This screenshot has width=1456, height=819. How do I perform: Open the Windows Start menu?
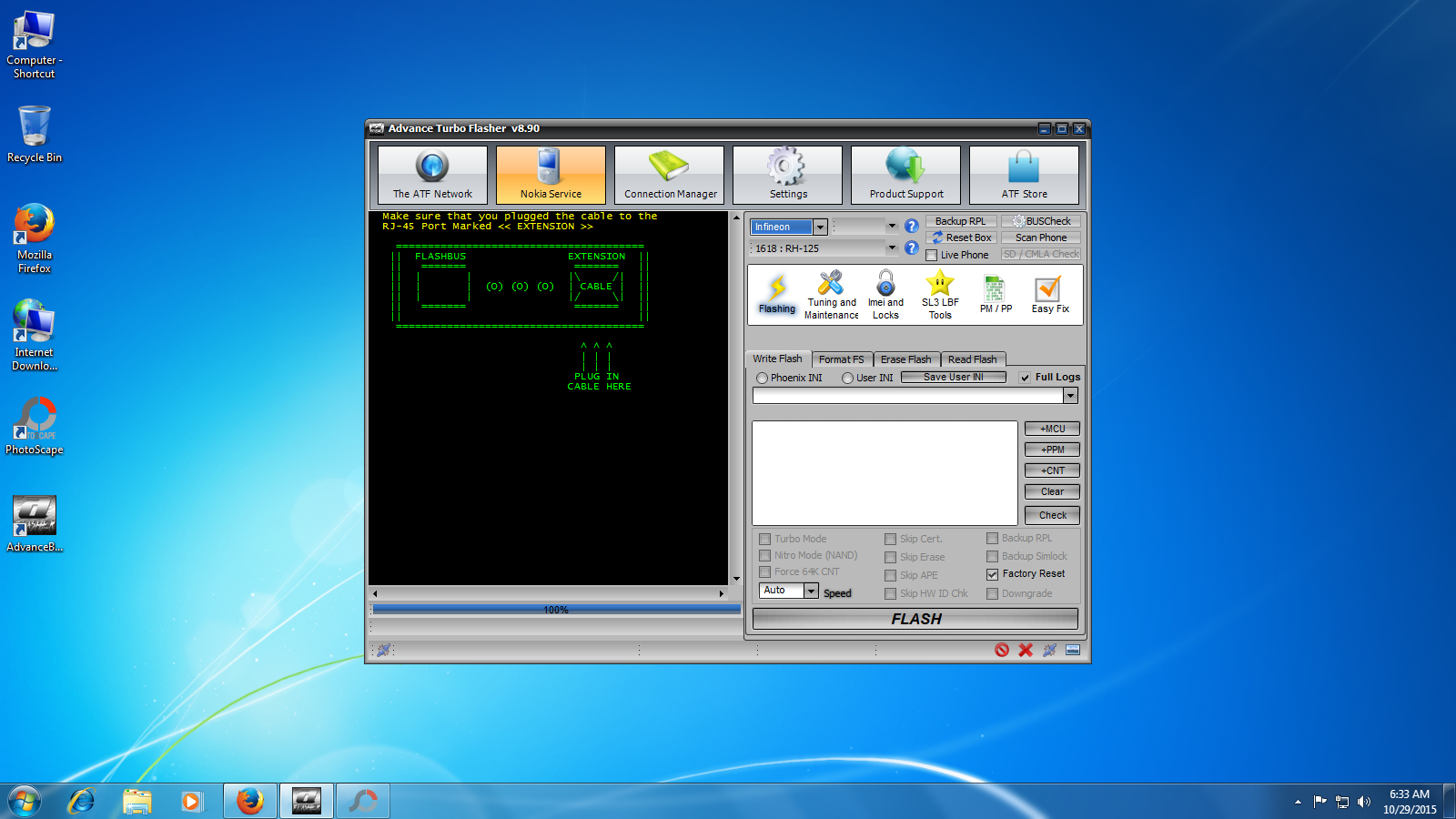pos(25,801)
